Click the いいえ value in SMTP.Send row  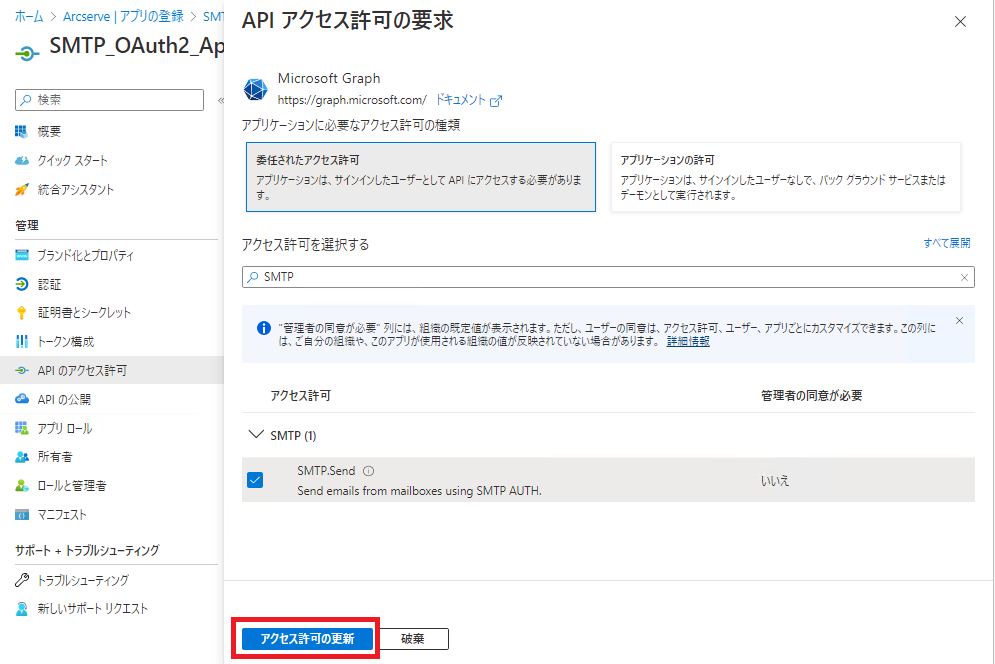point(775,481)
